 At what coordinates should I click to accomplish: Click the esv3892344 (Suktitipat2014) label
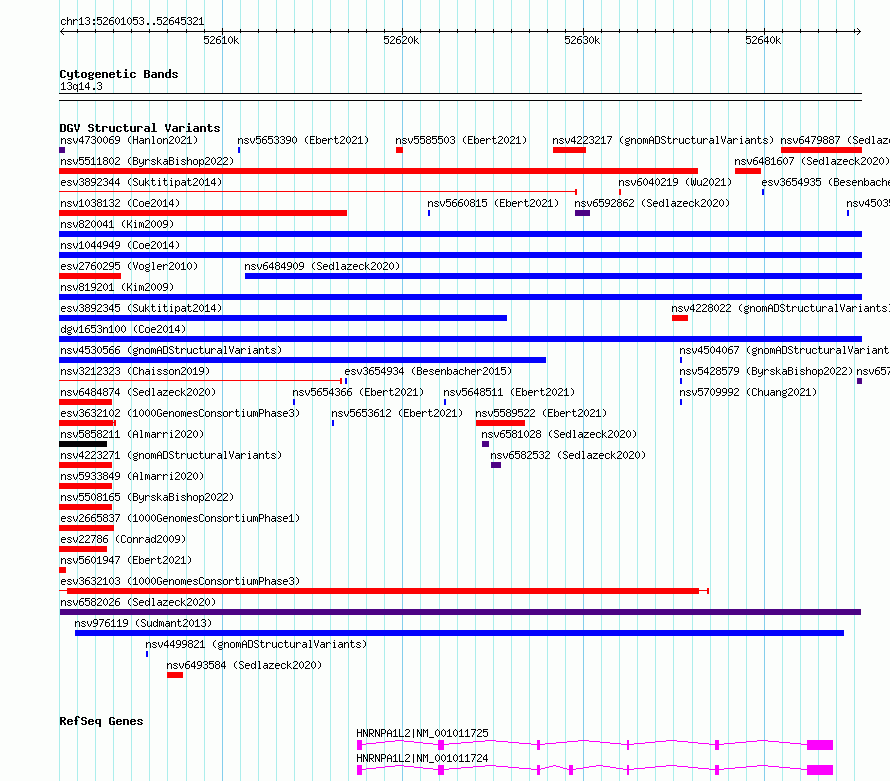pyautogui.click(x=141, y=182)
